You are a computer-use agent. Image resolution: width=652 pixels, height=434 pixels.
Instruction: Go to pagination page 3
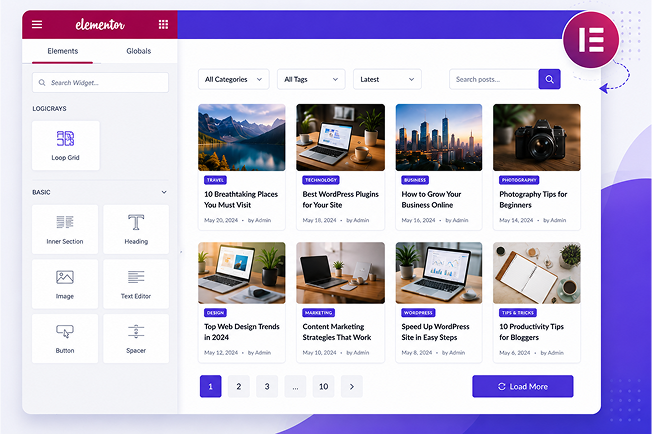267,387
